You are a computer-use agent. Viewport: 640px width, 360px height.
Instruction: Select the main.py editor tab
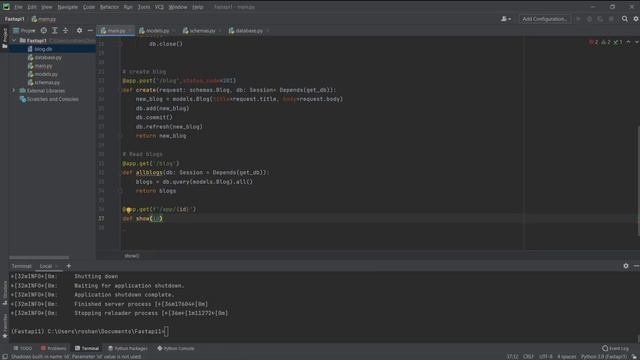tap(116, 31)
